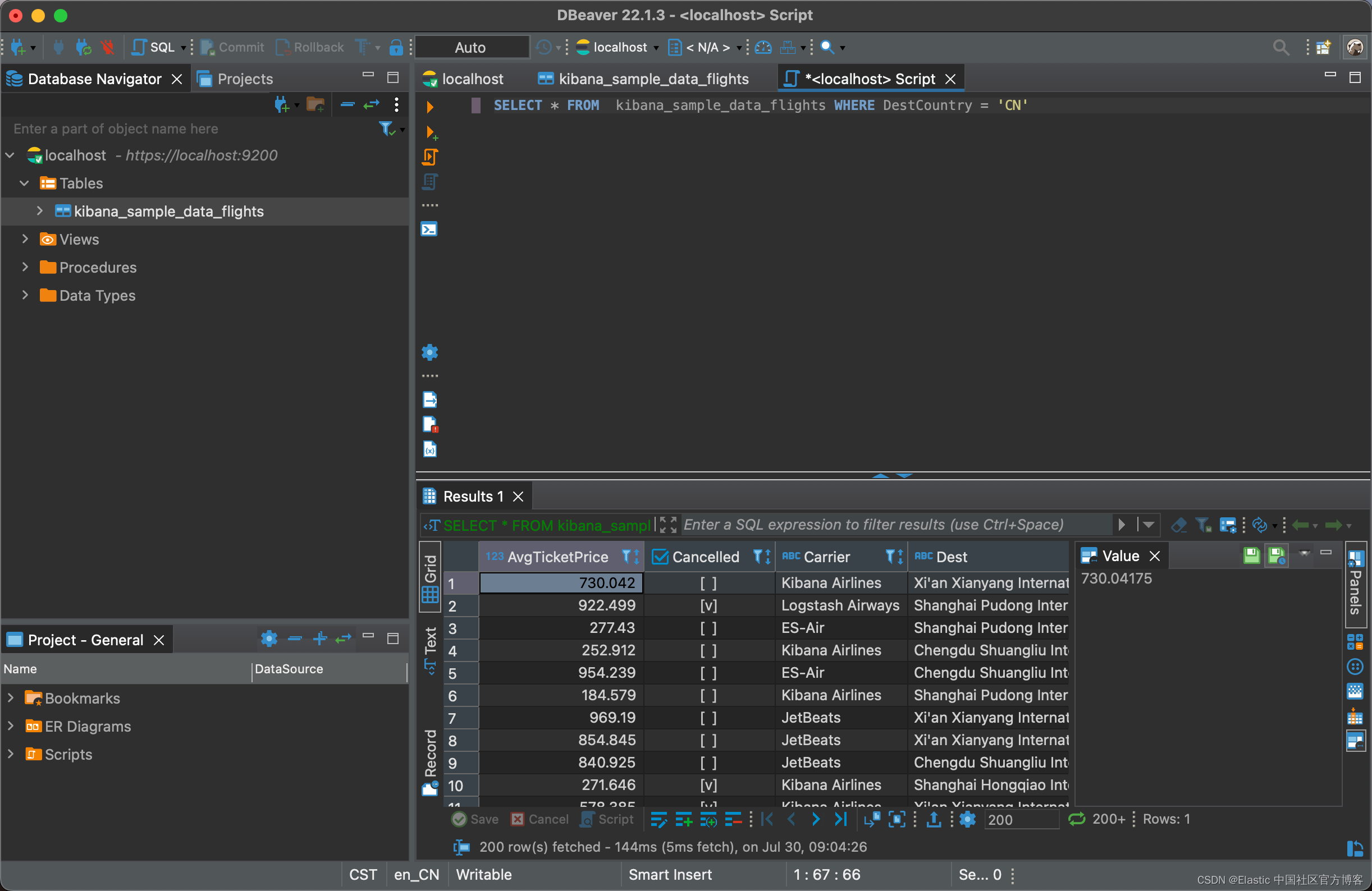Viewport: 1372px width, 891px height.
Task: Toggle the object filter in Database Navigator
Action: click(x=385, y=128)
